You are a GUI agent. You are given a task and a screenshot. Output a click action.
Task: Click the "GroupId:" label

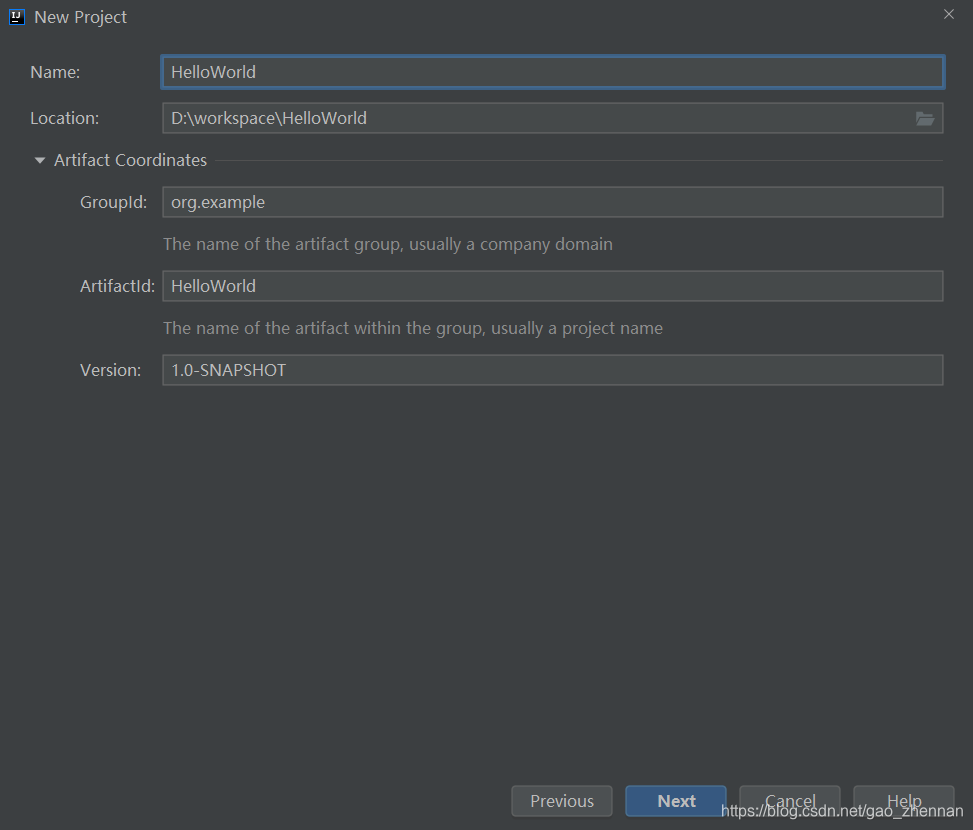(x=113, y=202)
